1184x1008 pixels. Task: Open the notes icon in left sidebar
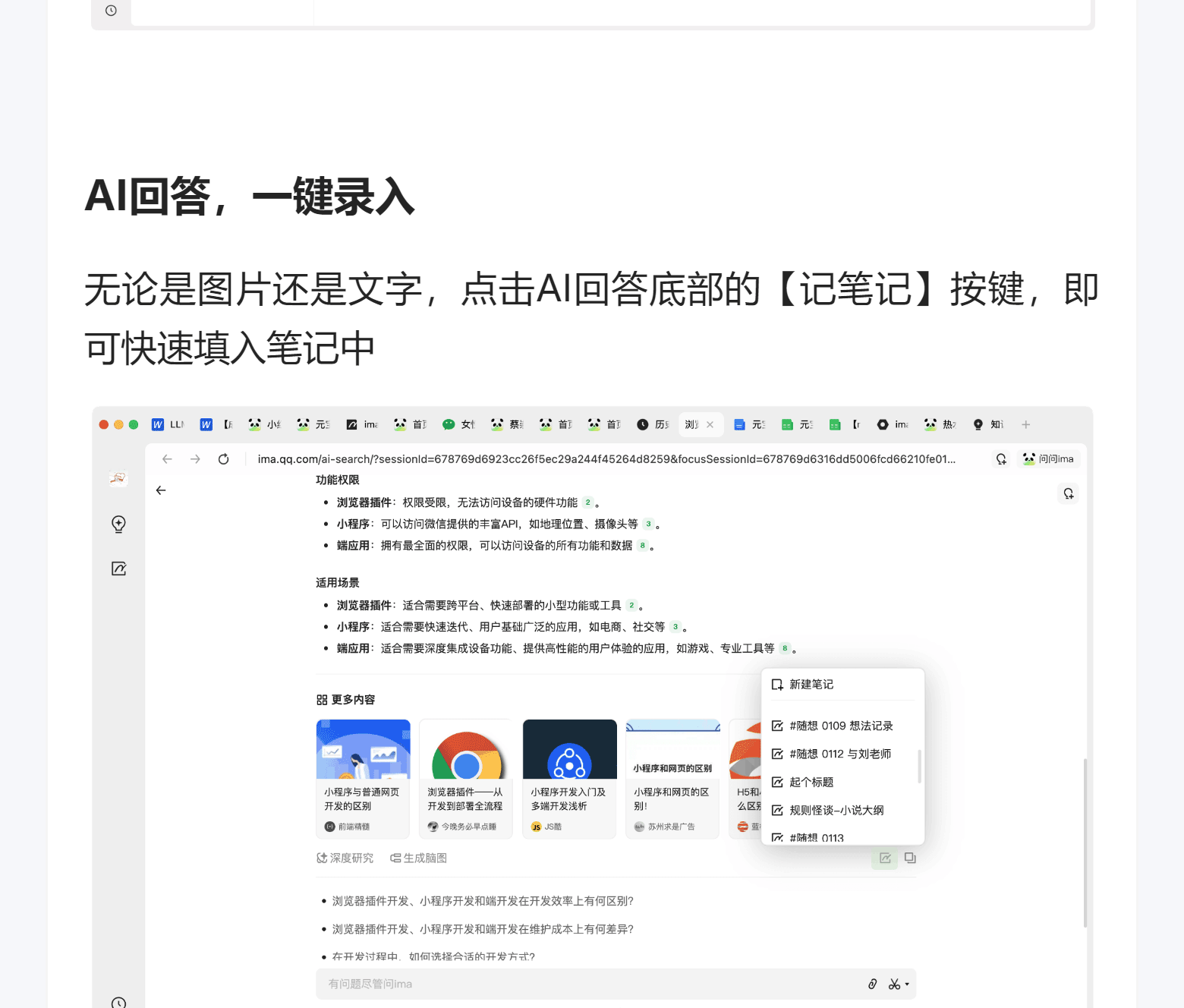click(x=118, y=569)
